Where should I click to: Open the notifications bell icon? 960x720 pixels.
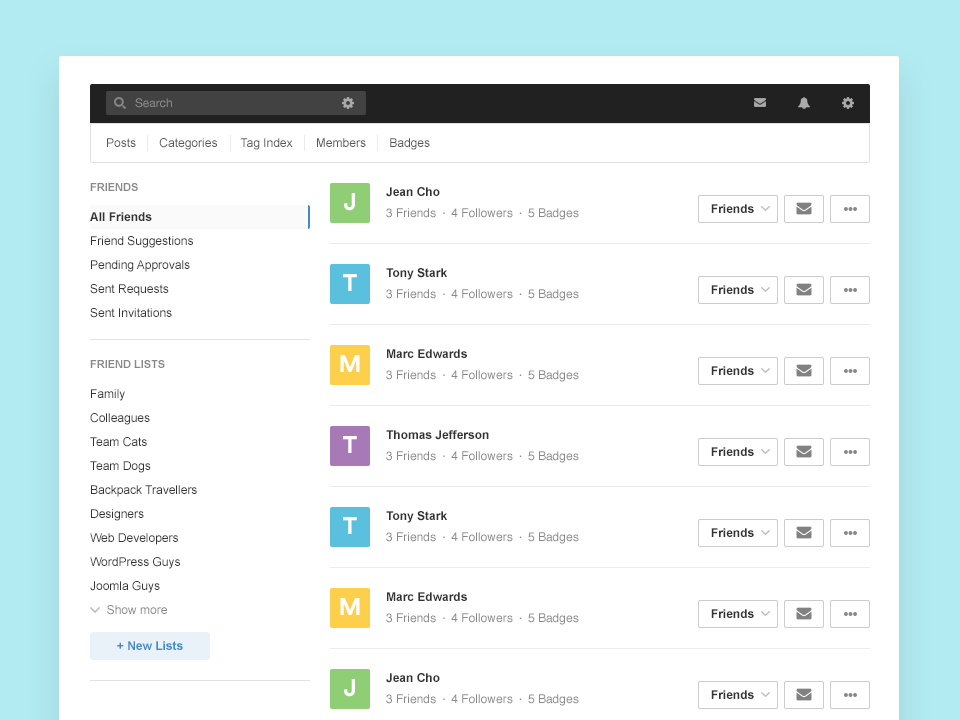(804, 103)
